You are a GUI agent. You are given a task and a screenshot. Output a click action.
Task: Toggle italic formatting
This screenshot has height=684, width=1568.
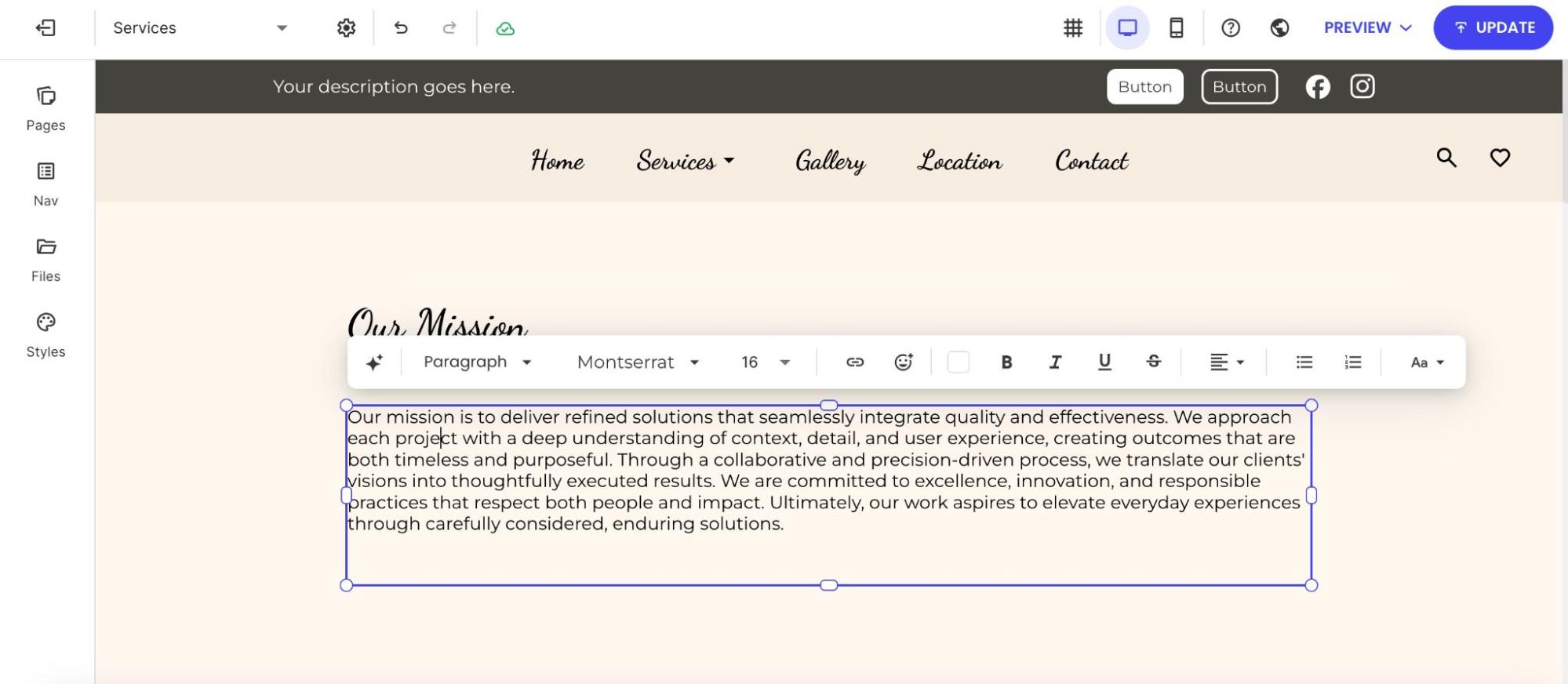click(1055, 362)
